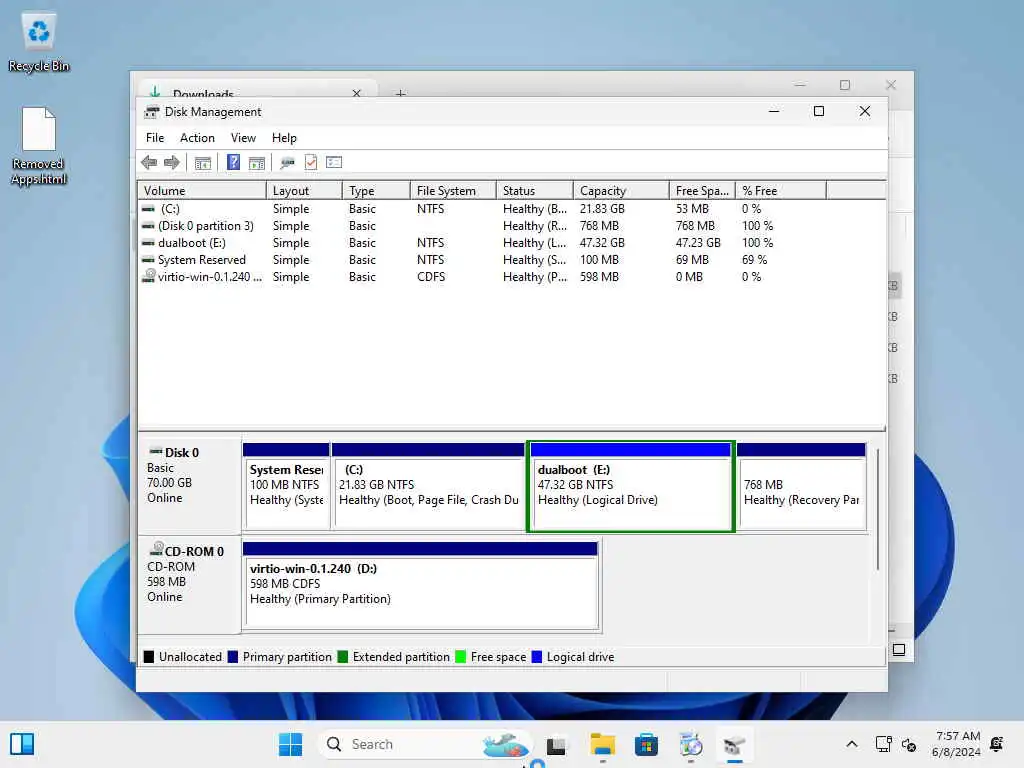Click the Back arrow in Disk Management toolbar
This screenshot has height=768, width=1024.
[x=149, y=163]
